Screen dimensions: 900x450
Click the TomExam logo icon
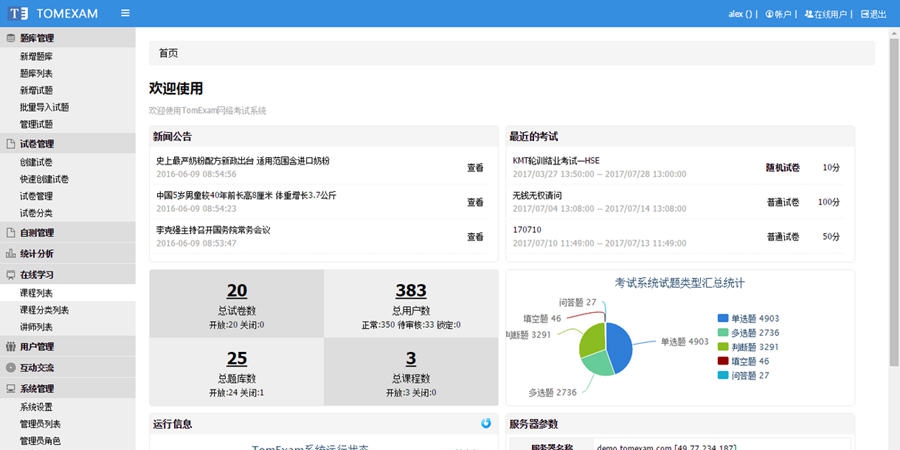(x=19, y=14)
